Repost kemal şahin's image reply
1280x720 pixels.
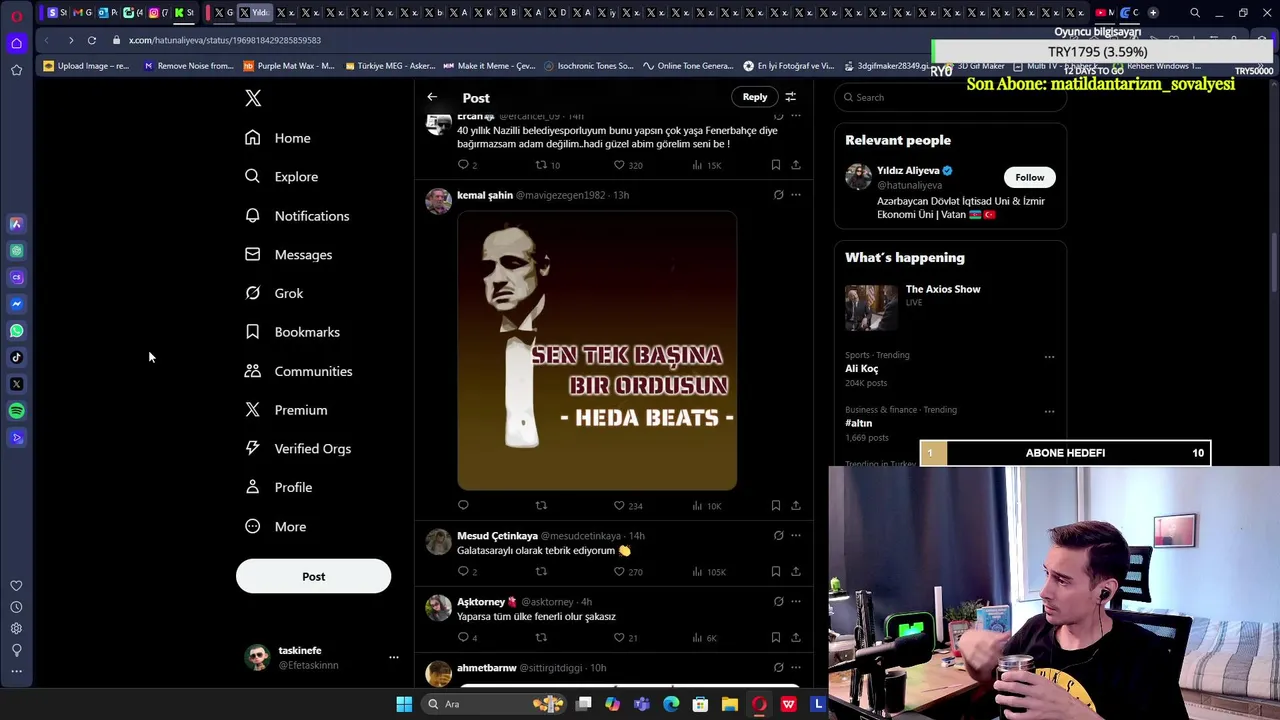[x=541, y=506]
